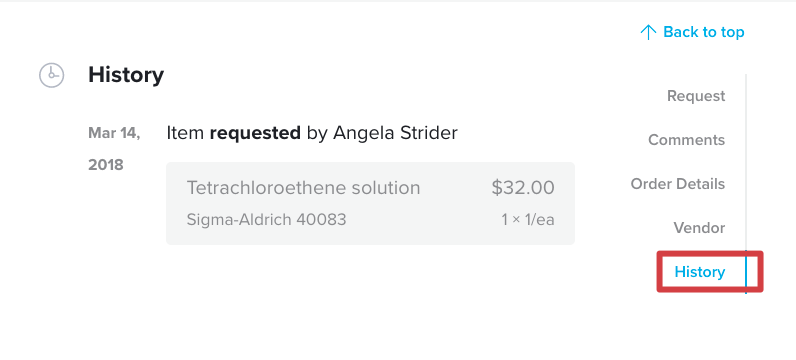Screen dimensions: 796x360
Task: Click the blue active indicator bar beside History
Action: click(x=746, y=272)
